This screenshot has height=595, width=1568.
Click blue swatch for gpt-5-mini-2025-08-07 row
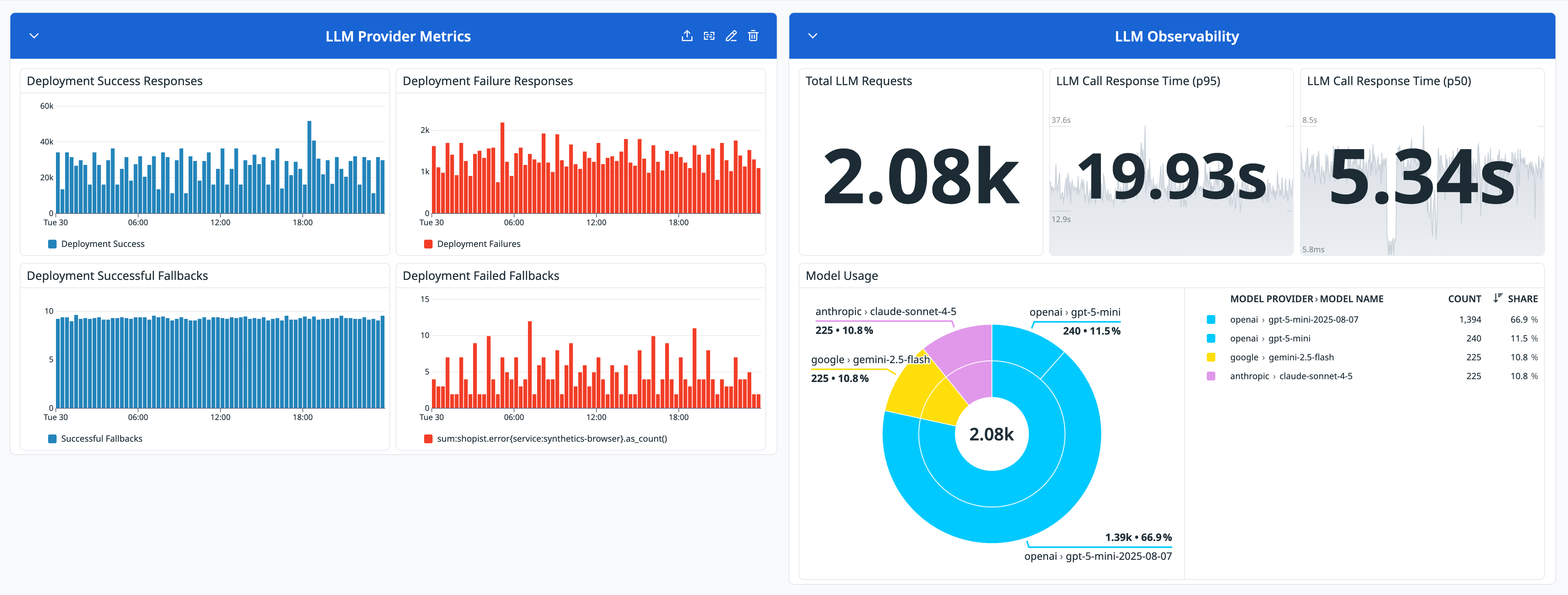click(x=1211, y=319)
